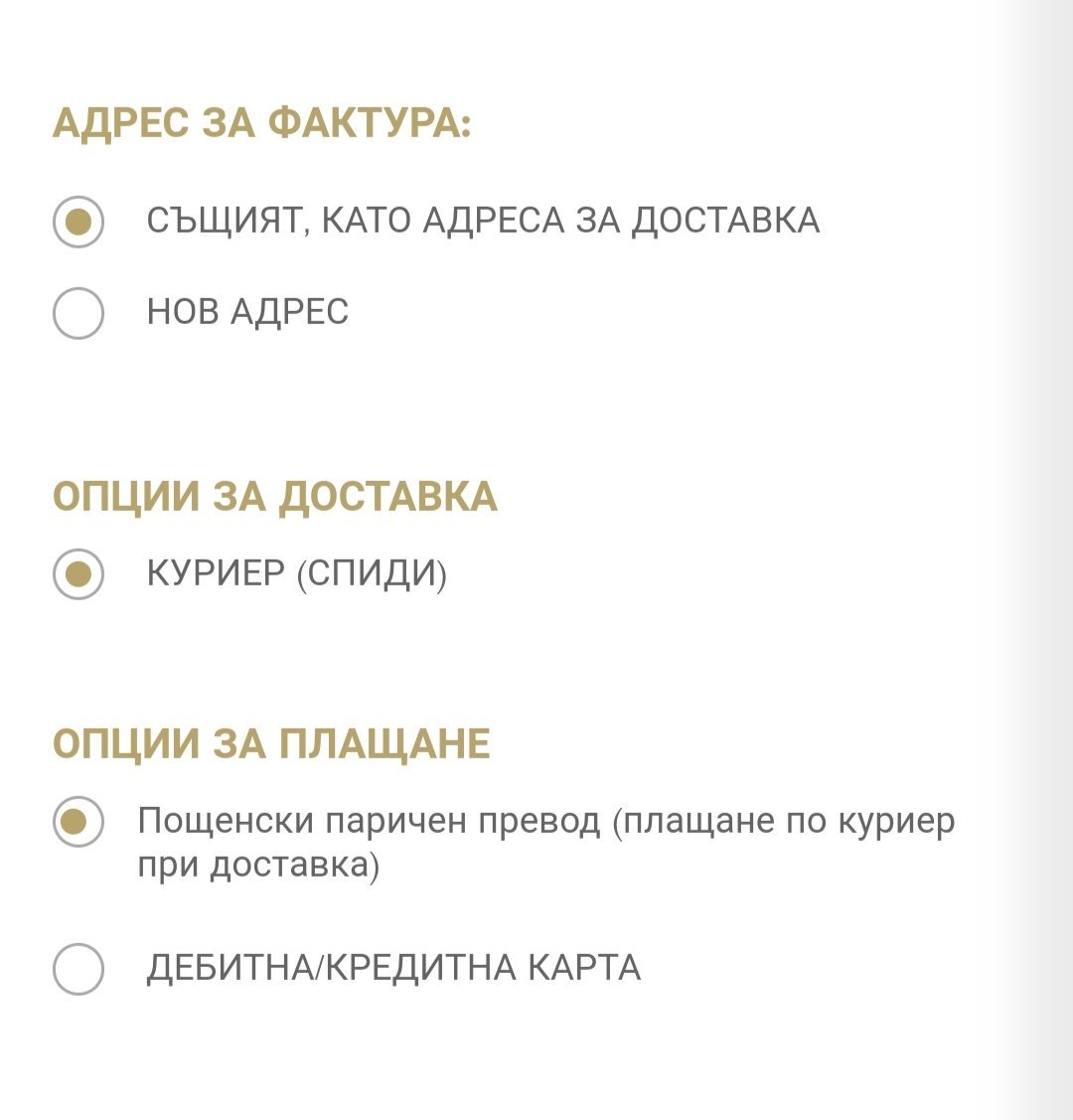Pick the "Пощенски паричен превод" radio button
The image size is (1073, 1120).
(x=78, y=822)
